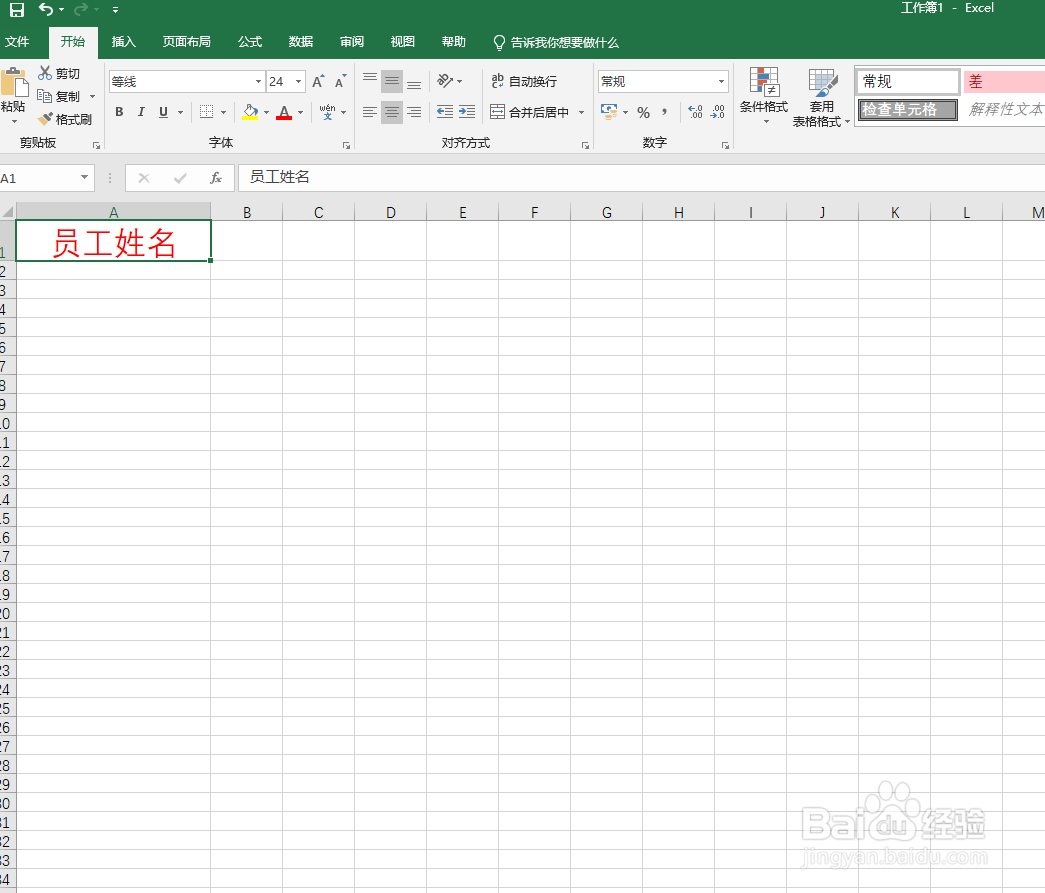
Task: Cut selection with 剪切
Action: 59,73
